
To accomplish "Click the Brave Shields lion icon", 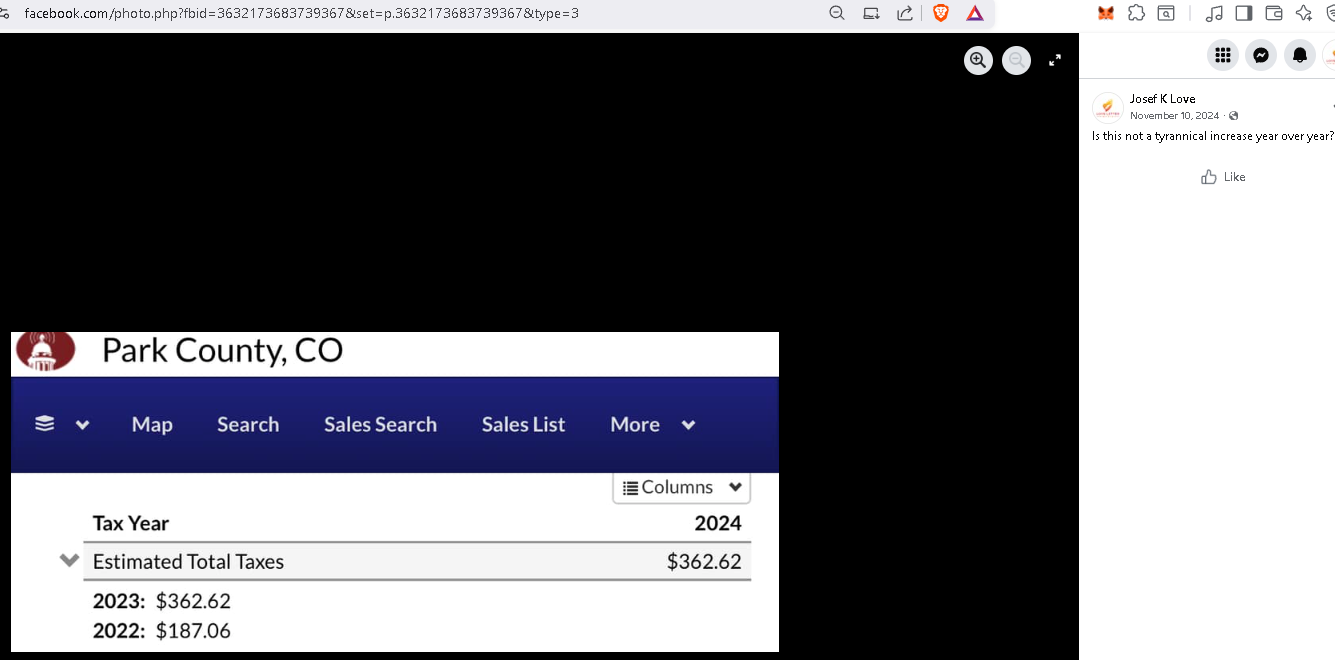I will coord(940,13).
